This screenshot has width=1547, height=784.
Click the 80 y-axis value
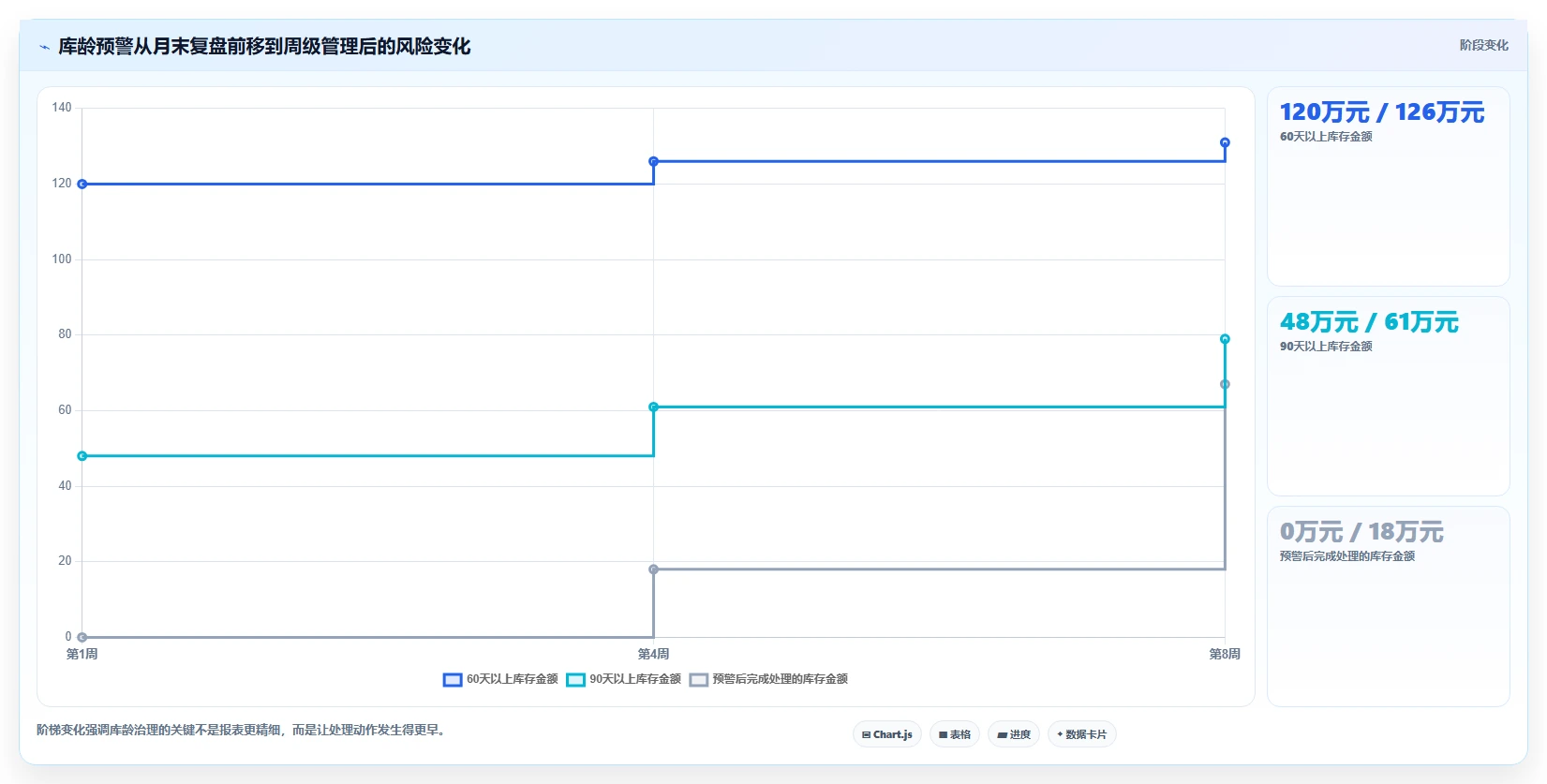coord(65,334)
